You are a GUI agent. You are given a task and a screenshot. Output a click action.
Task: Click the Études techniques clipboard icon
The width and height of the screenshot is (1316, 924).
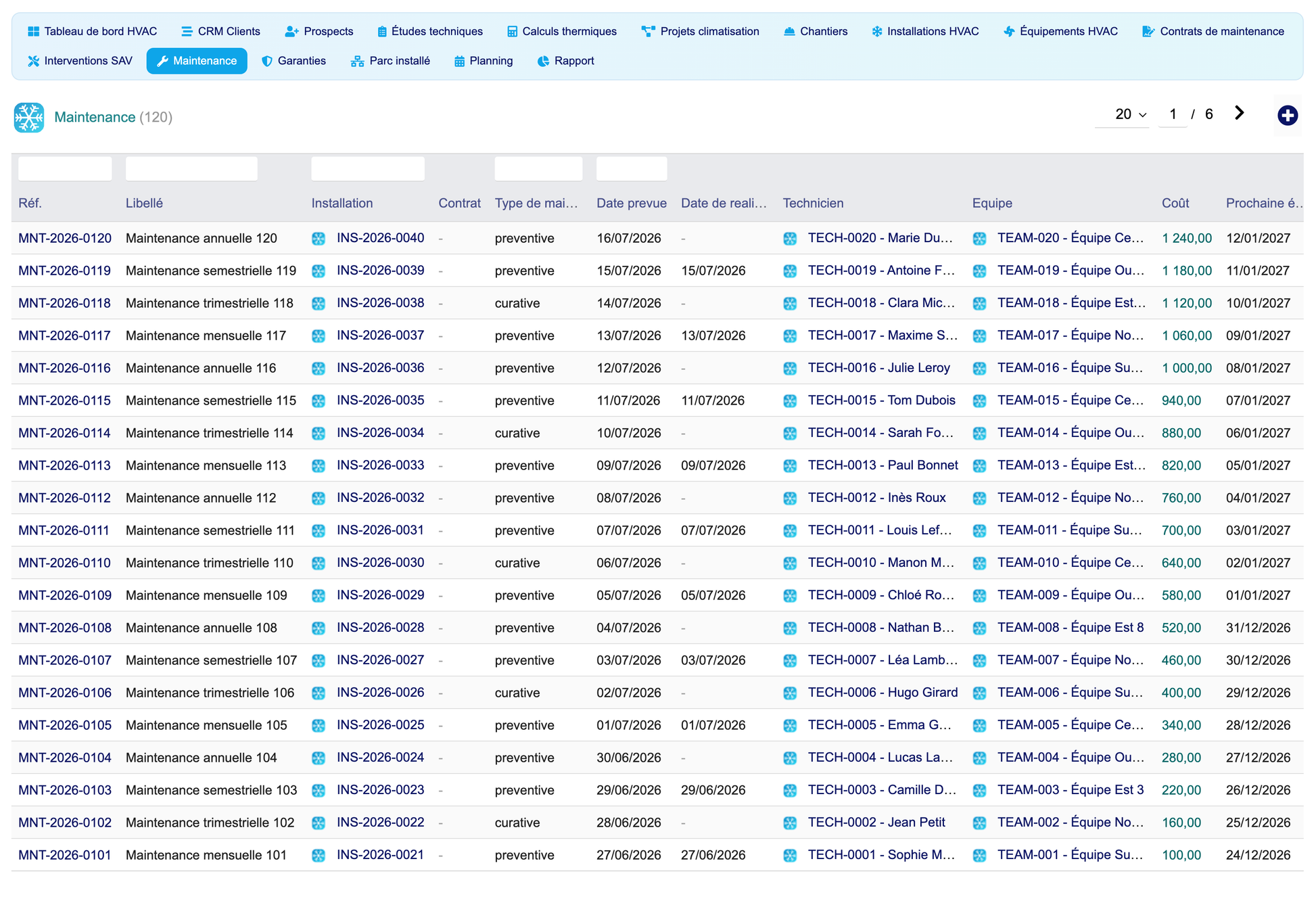[x=382, y=32]
